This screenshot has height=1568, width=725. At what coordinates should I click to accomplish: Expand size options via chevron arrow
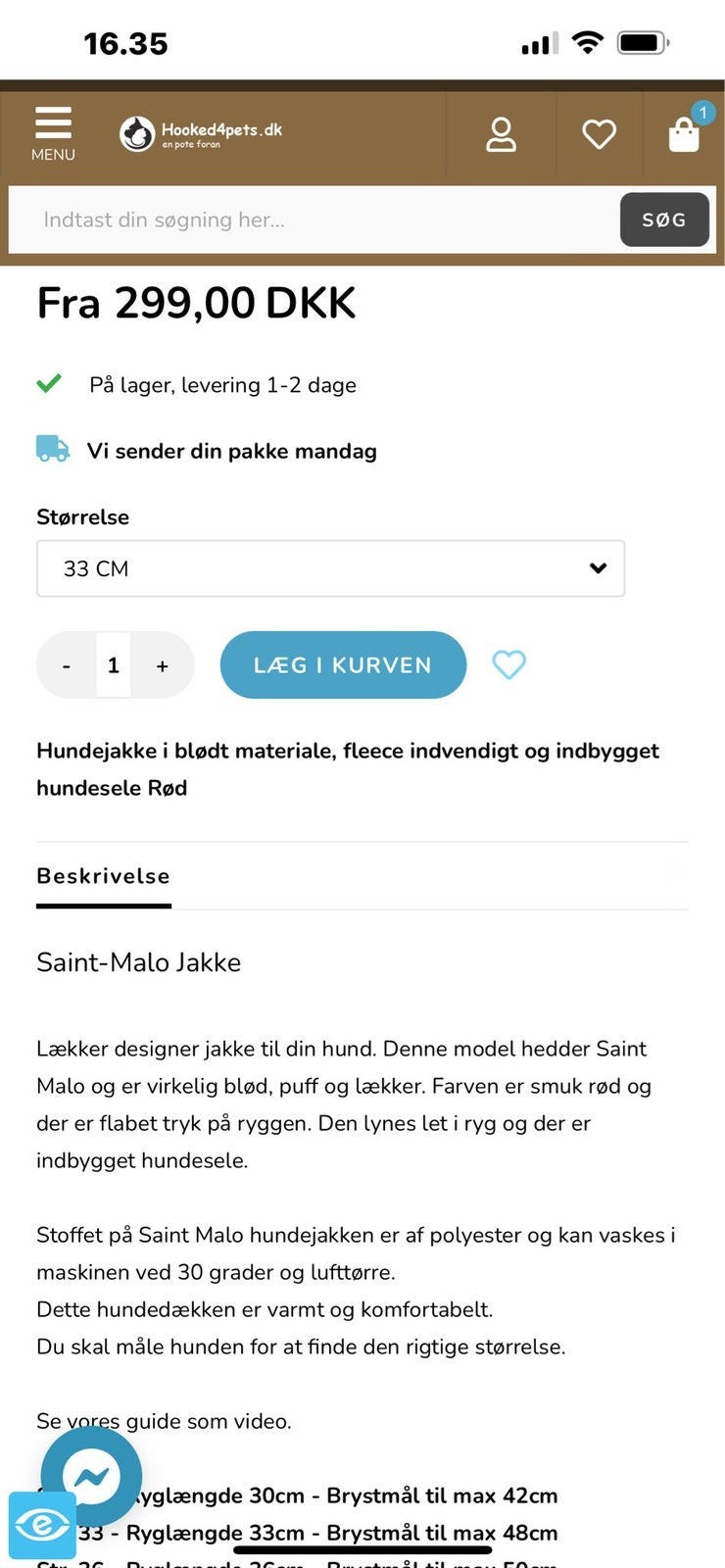coord(598,568)
